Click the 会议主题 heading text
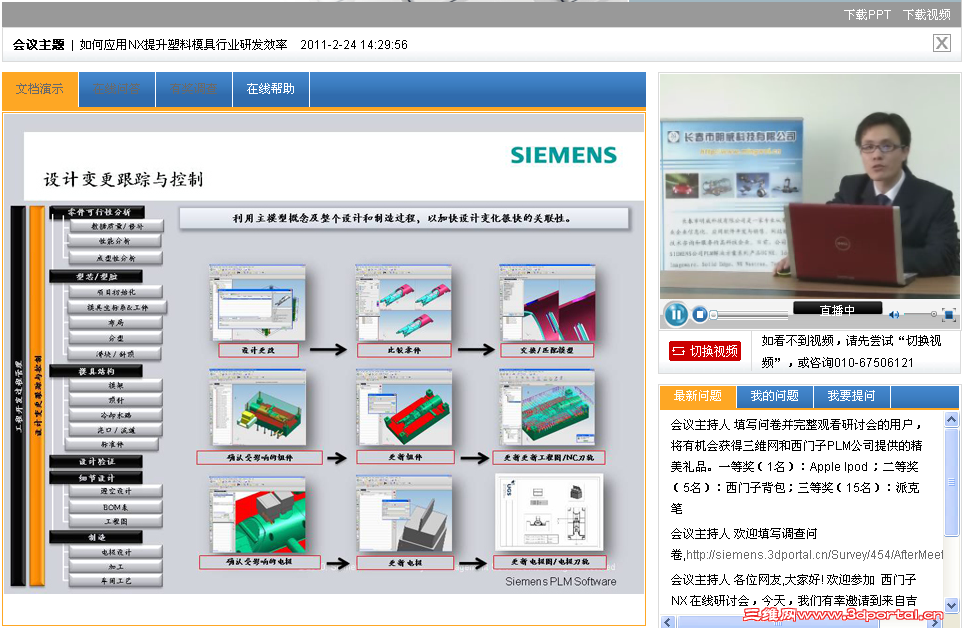The width and height of the screenshot is (963, 628). tap(39, 45)
